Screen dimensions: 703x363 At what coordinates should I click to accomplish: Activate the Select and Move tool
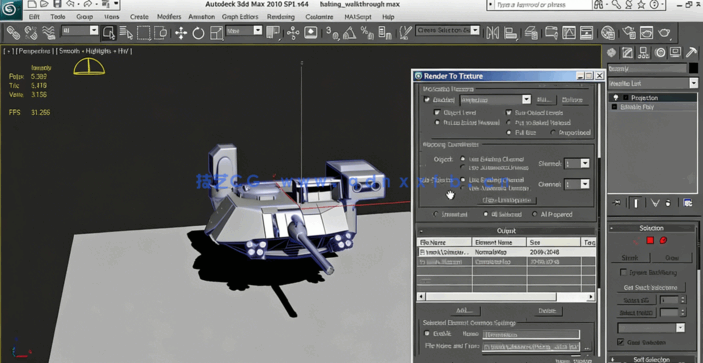tap(181, 33)
